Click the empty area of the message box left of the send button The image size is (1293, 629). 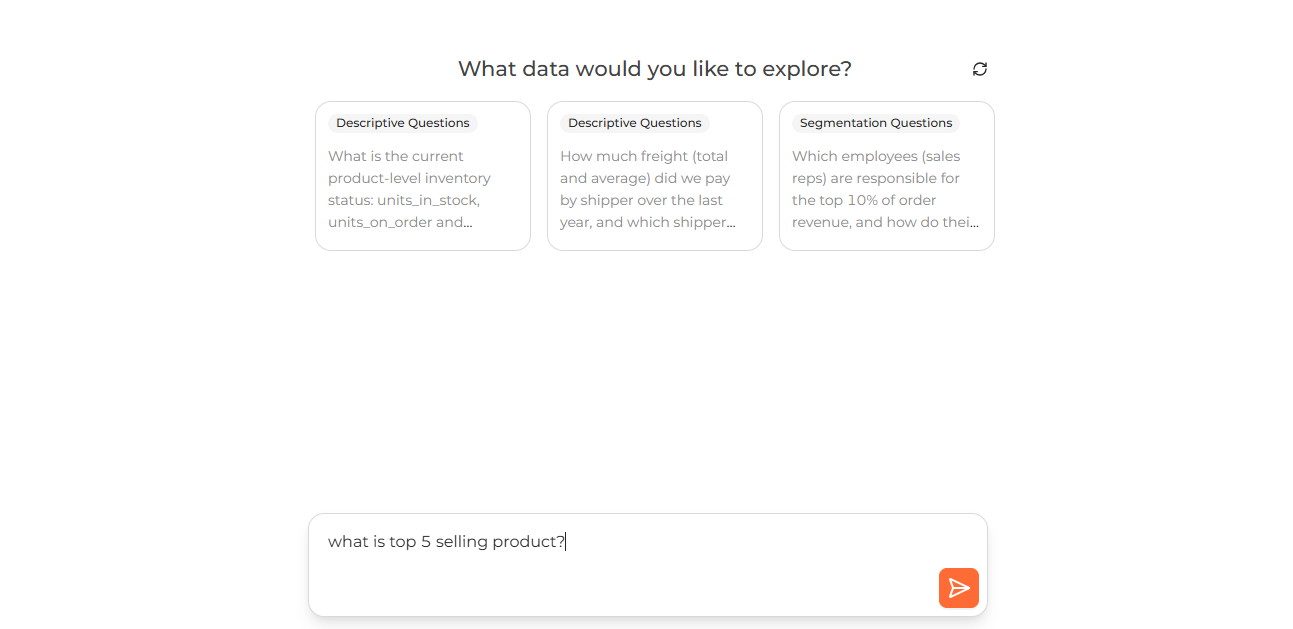pyautogui.click(x=620, y=588)
